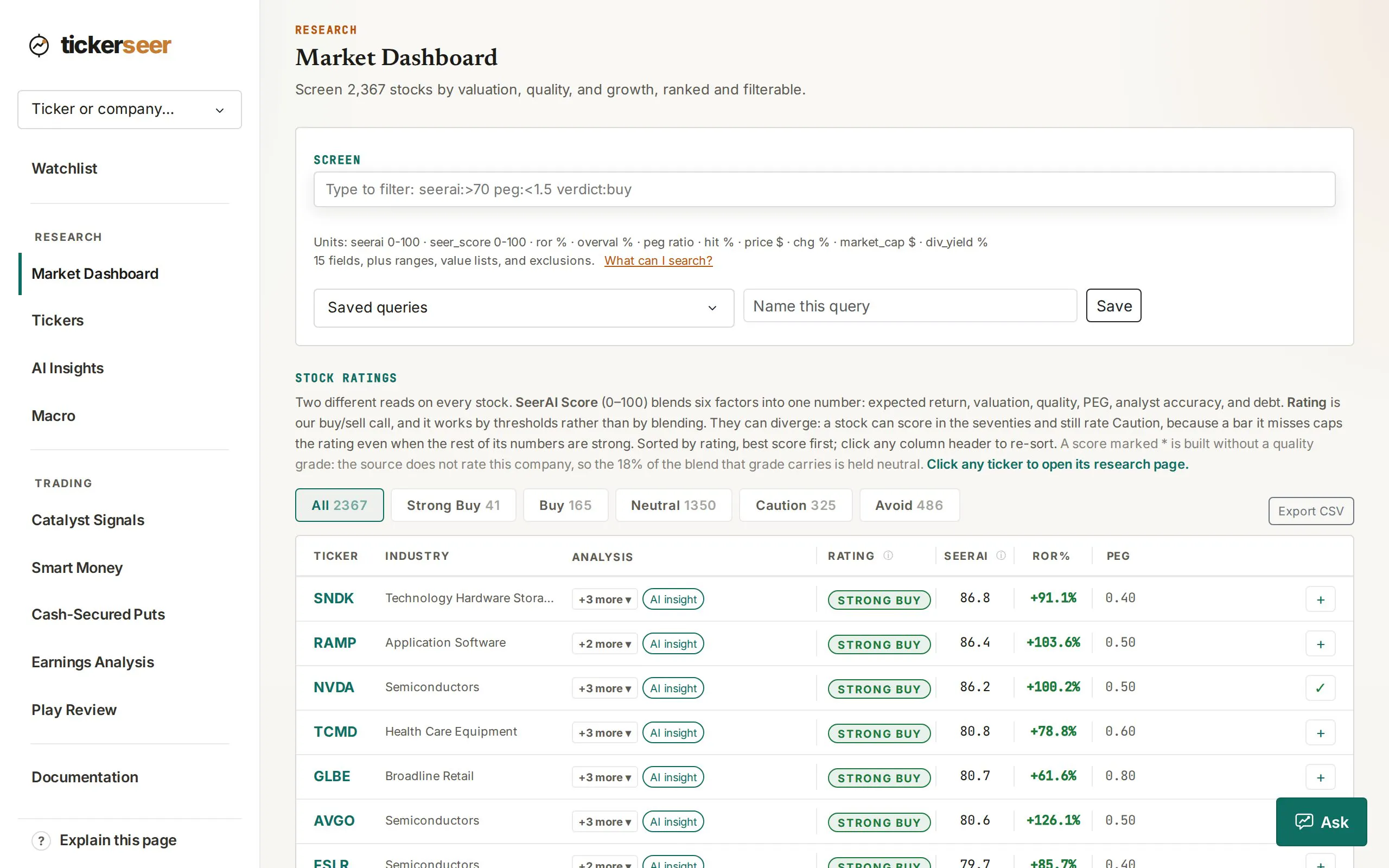Add TCMD to watchlist with plus icon
Screen dimensions: 1389x868
point(1320,732)
